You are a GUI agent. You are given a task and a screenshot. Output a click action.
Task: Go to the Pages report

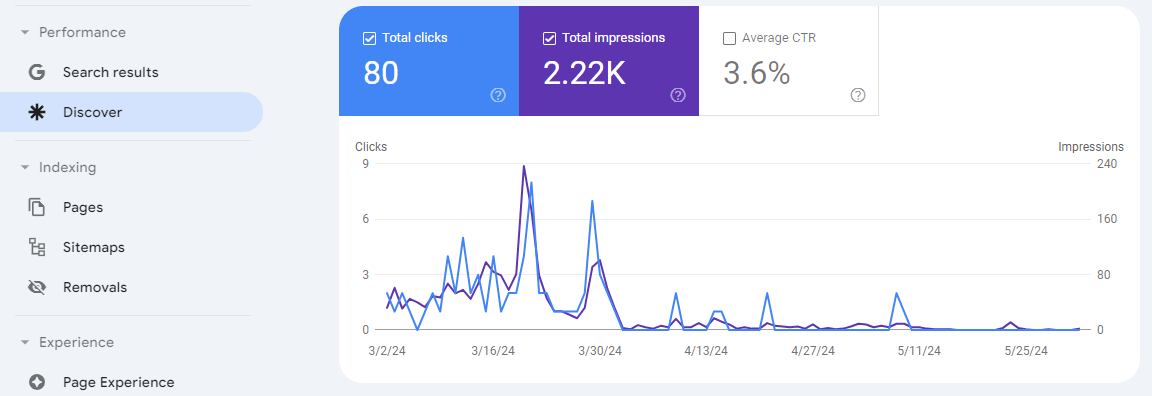(131, 207)
